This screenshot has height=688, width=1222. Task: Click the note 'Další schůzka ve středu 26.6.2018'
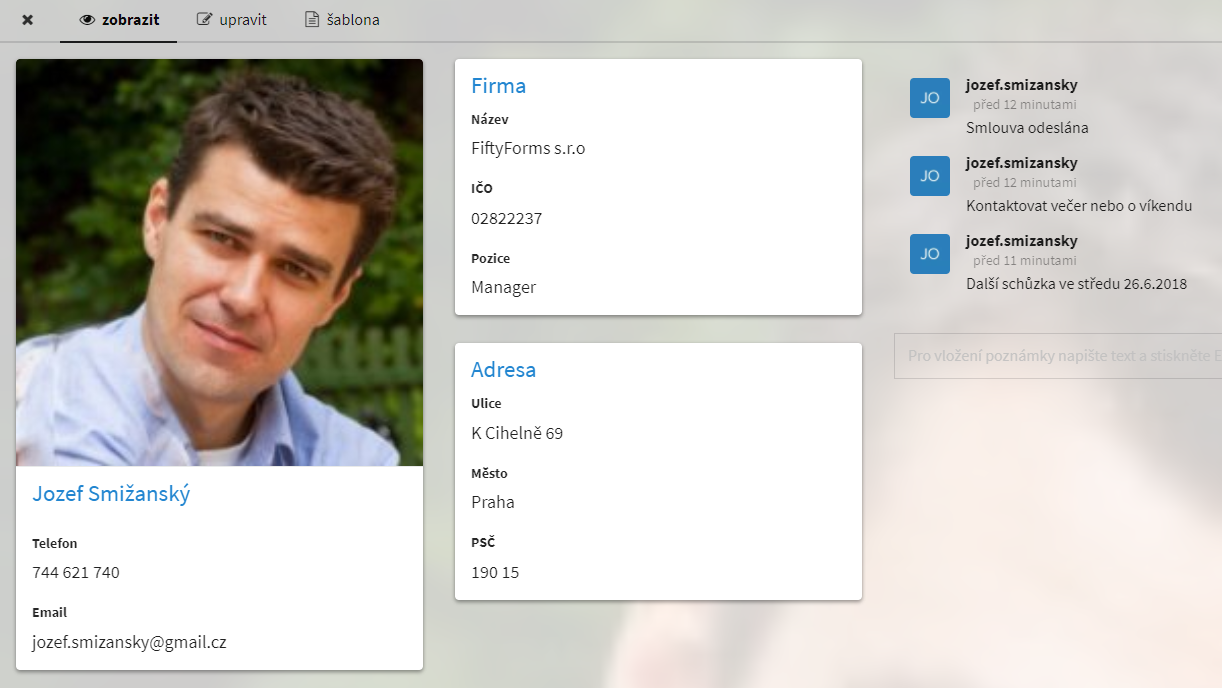[1076, 284]
